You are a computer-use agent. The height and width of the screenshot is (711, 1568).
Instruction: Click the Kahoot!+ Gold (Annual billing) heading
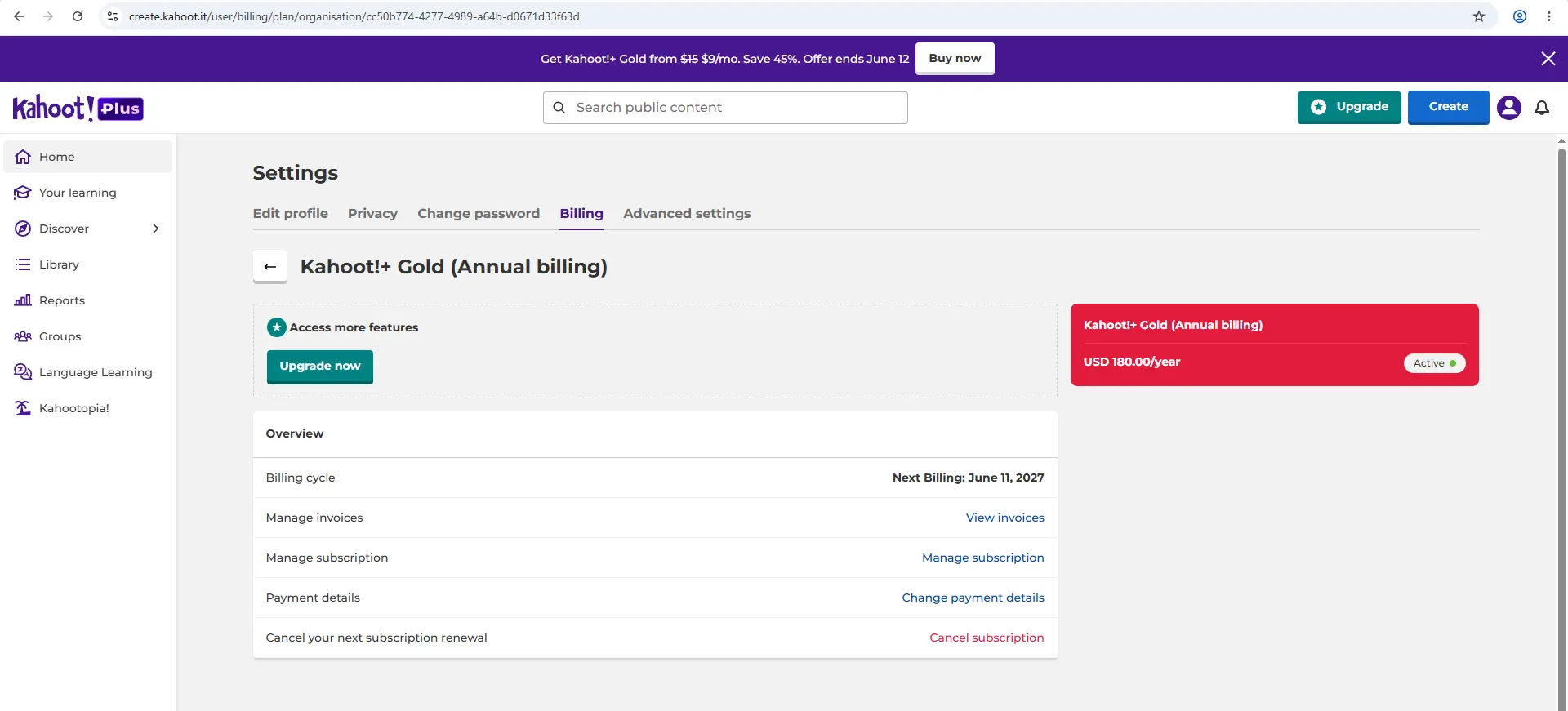454,267
